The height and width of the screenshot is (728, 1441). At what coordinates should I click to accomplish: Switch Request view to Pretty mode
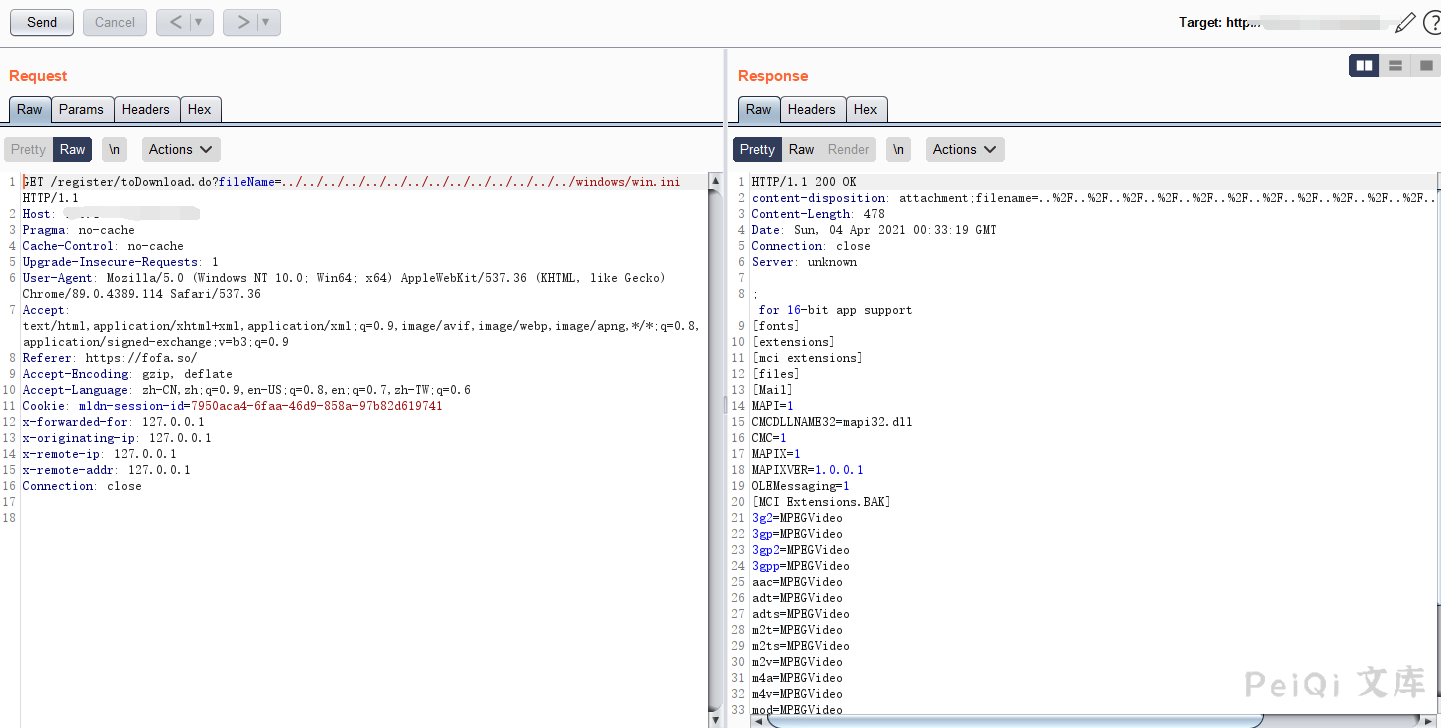tap(28, 149)
